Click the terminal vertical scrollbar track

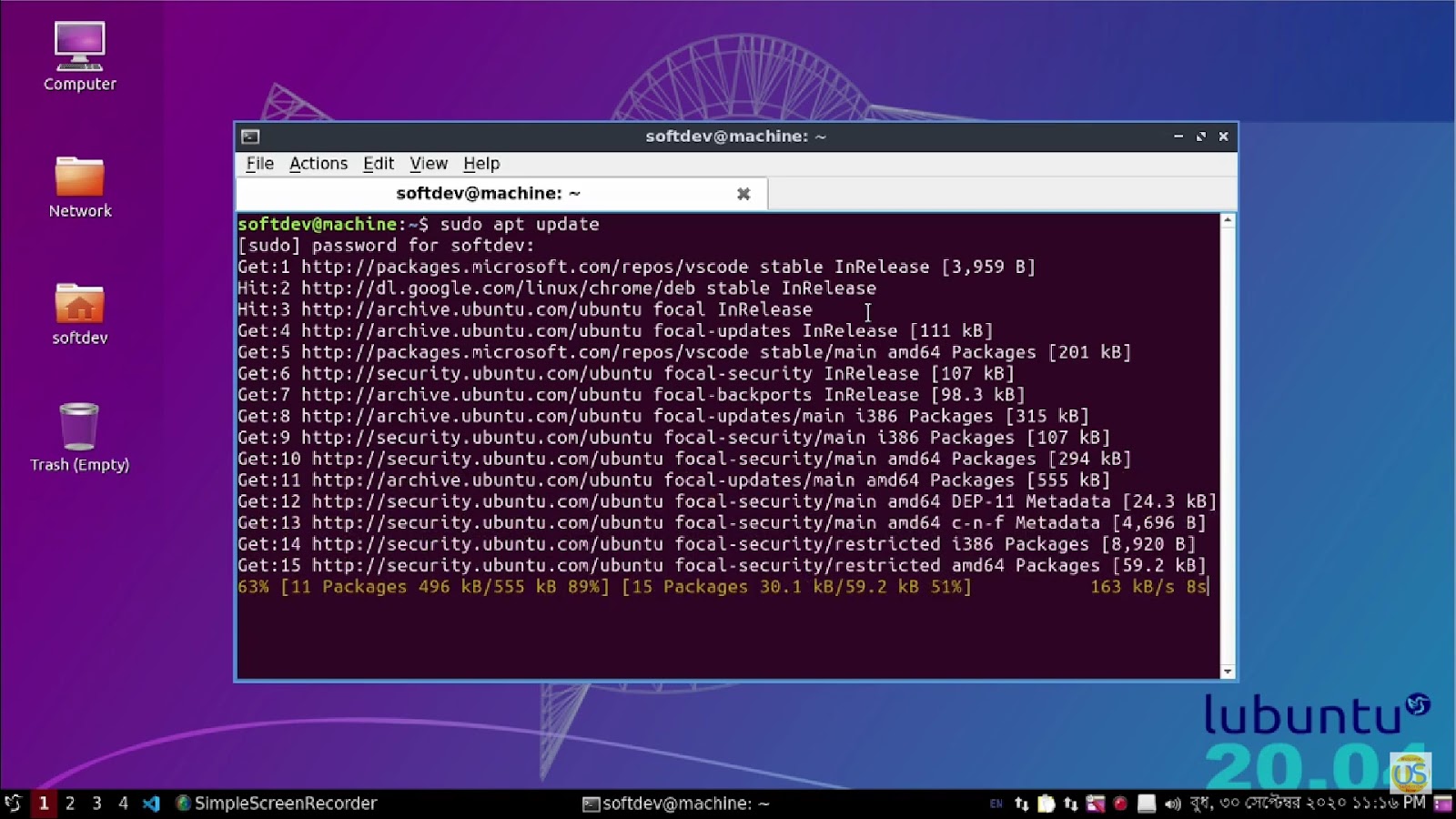[x=1228, y=446]
